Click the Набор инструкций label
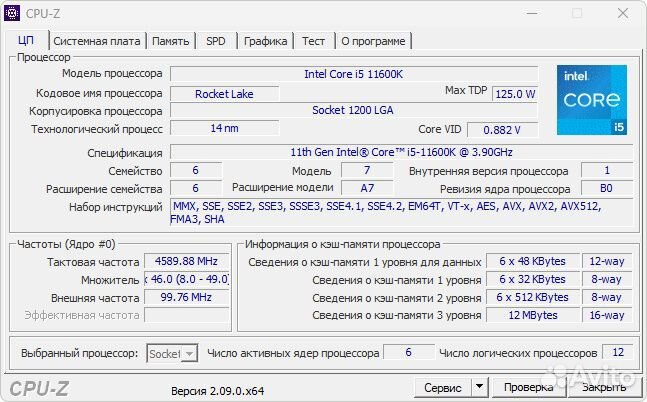Image resolution: width=647 pixels, height=402 pixels. pyautogui.click(x=116, y=207)
